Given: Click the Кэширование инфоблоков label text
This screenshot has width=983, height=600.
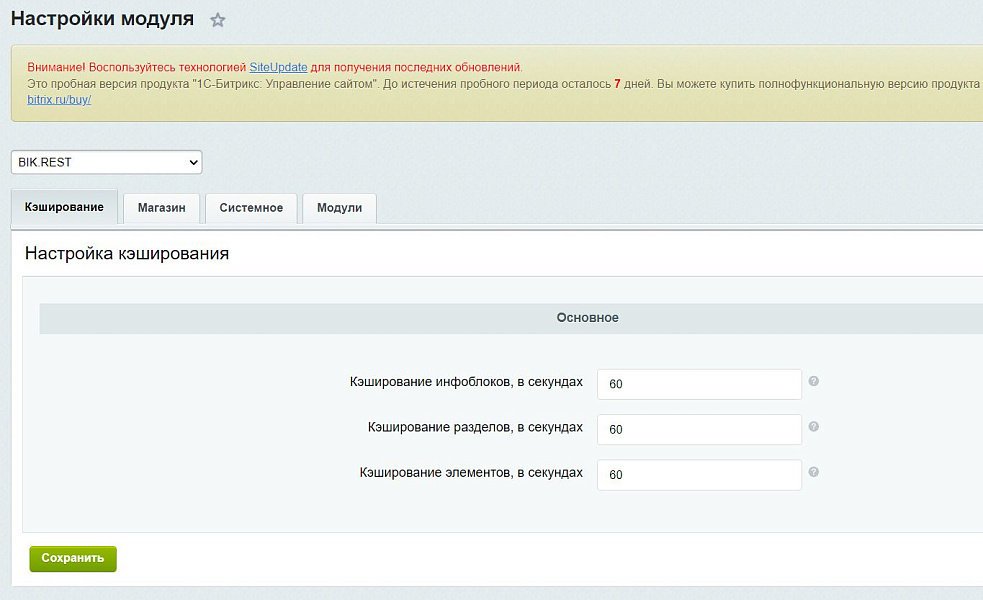Looking at the screenshot, I should click(x=466, y=382).
